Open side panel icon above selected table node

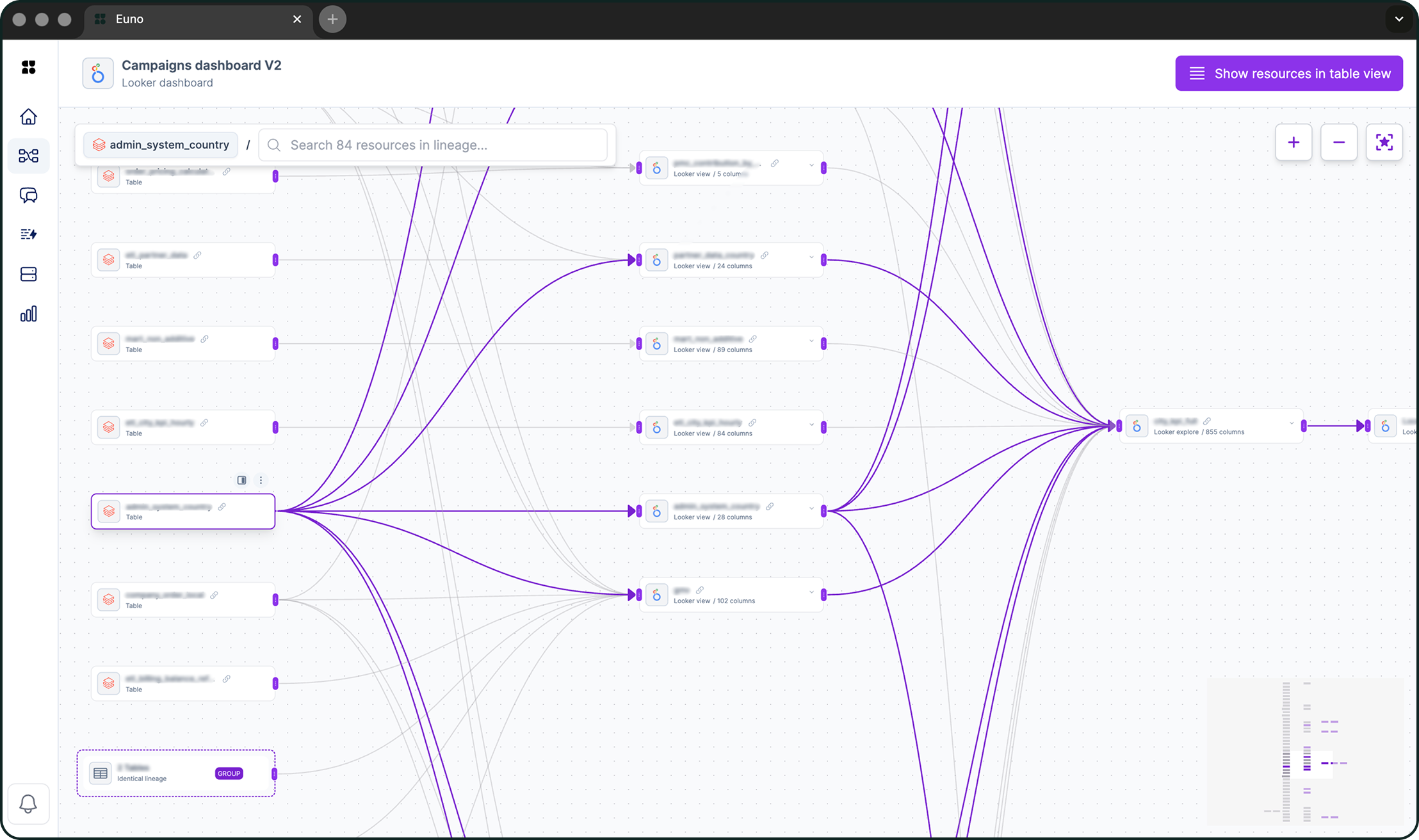(x=241, y=480)
